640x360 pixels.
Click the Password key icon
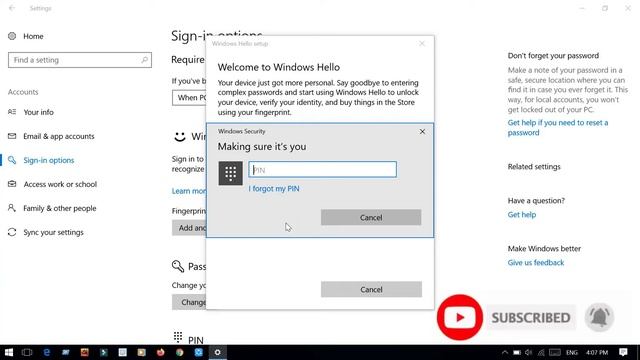point(178,267)
